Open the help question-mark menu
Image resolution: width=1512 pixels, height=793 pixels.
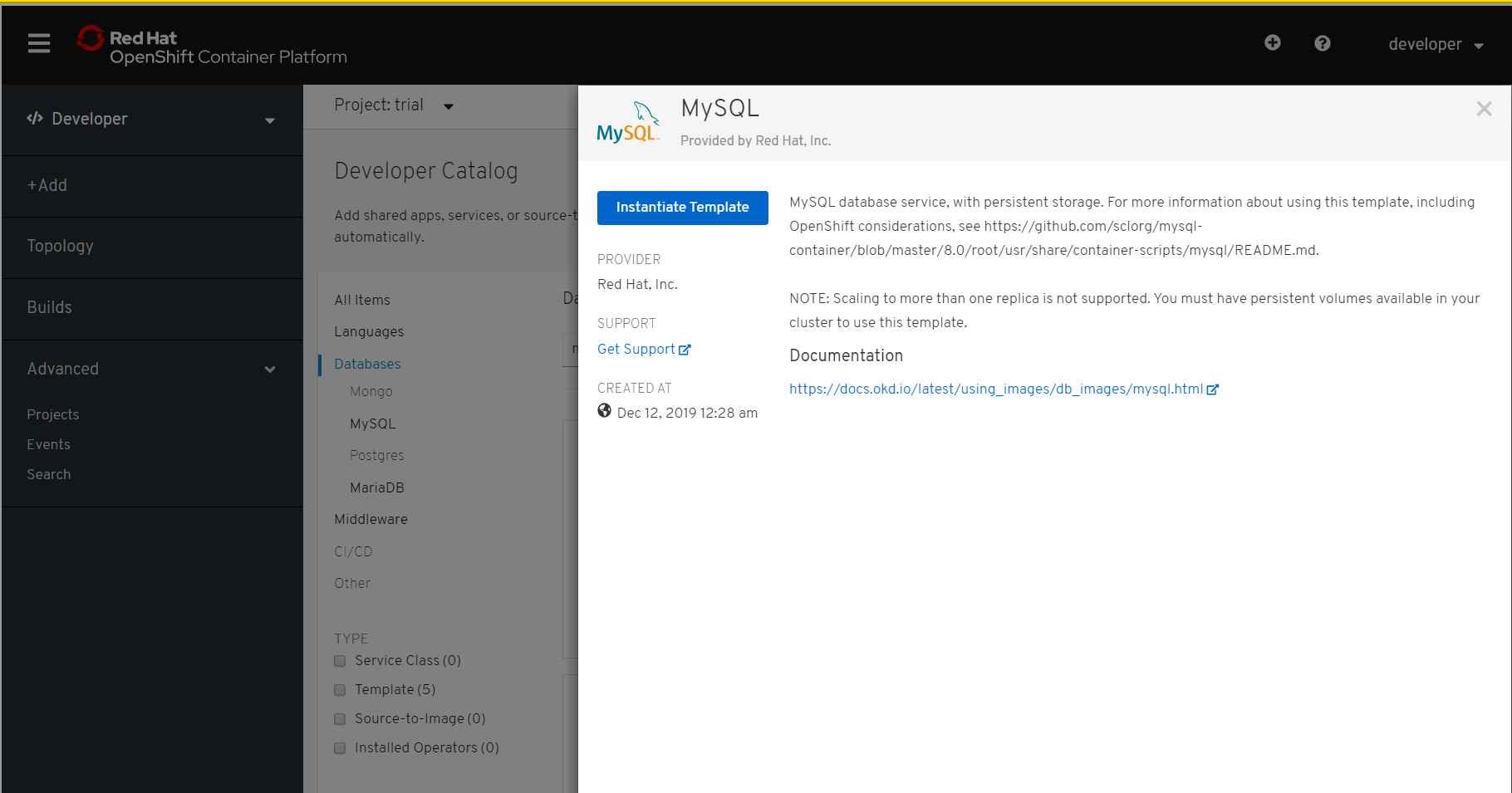[x=1322, y=43]
